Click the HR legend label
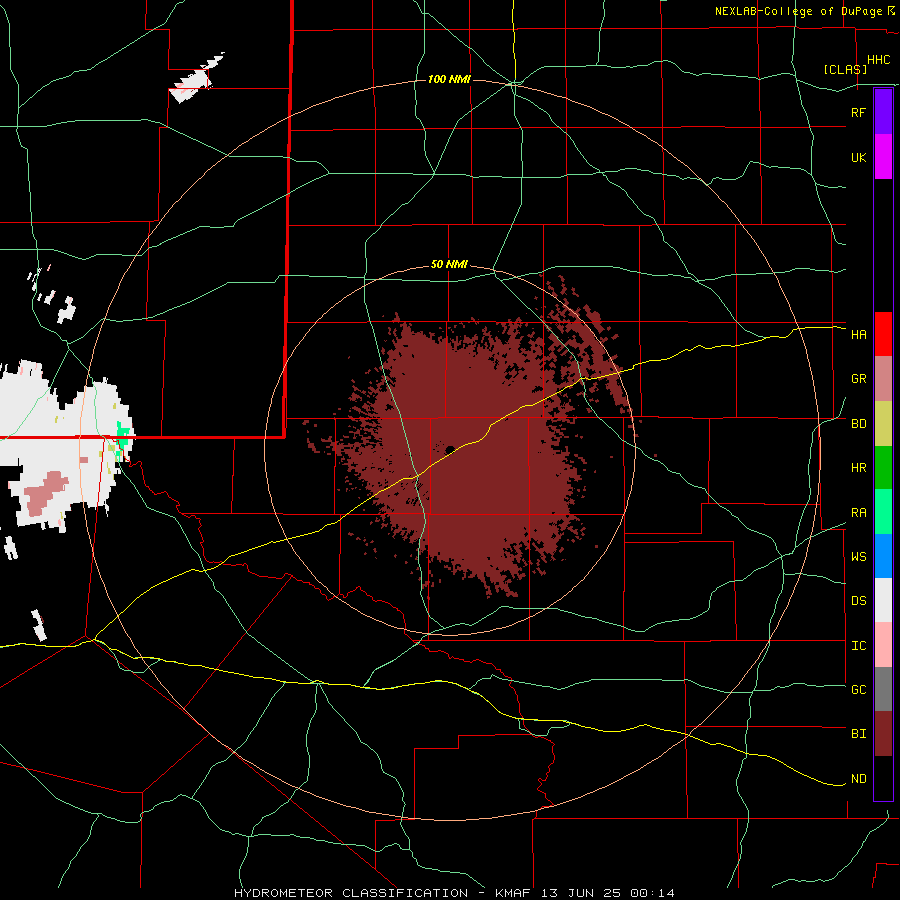 click(858, 468)
